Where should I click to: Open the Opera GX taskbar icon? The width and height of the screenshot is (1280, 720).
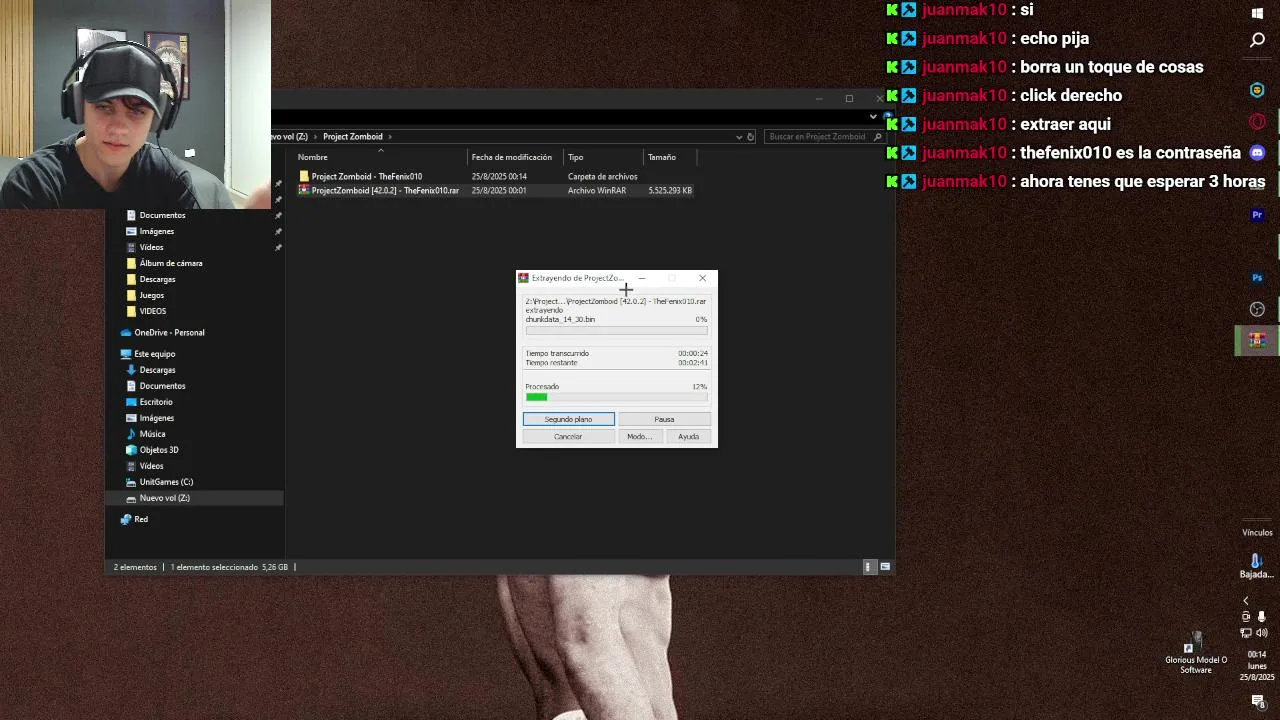1257,122
